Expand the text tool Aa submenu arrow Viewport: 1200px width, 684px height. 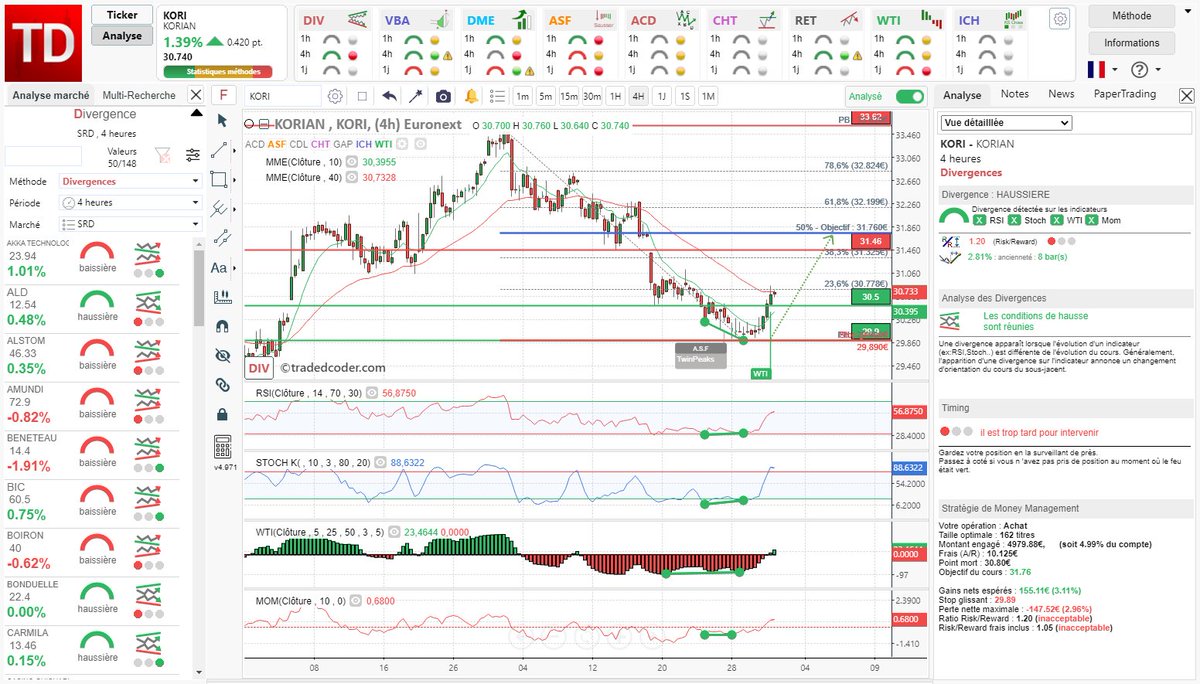pos(234,268)
